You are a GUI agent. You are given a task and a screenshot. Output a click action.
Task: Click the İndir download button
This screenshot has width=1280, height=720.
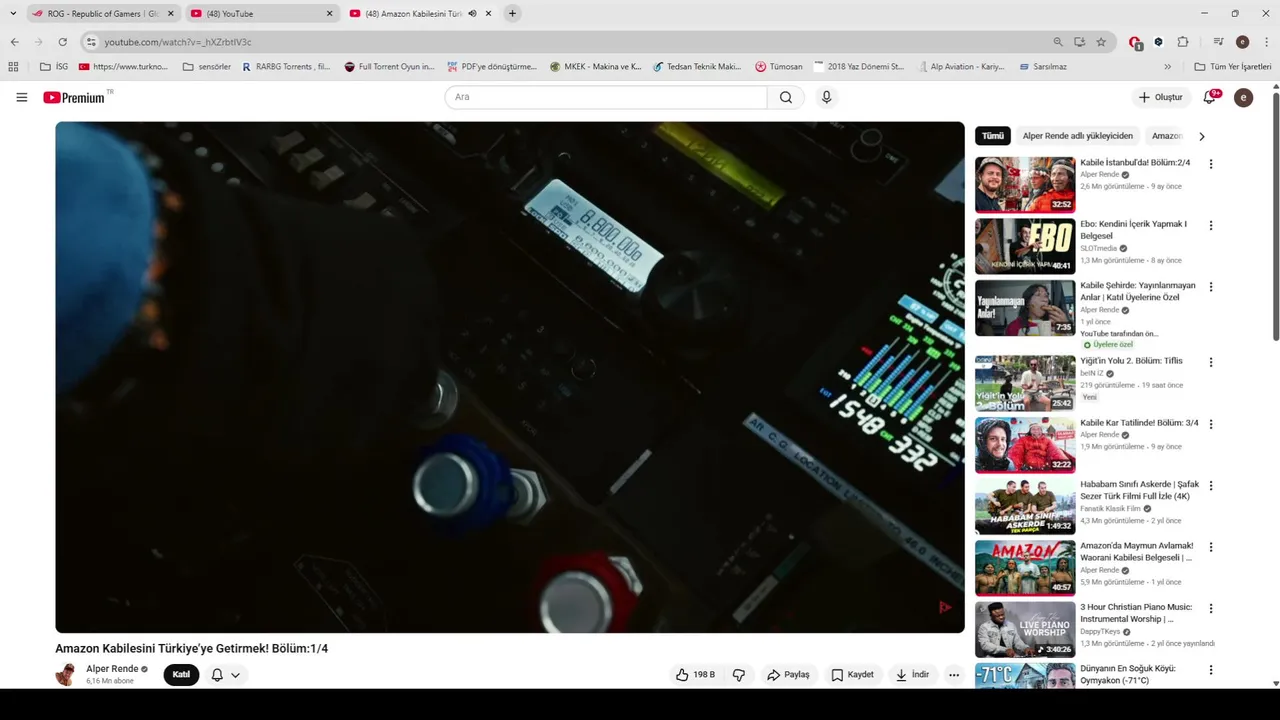912,675
